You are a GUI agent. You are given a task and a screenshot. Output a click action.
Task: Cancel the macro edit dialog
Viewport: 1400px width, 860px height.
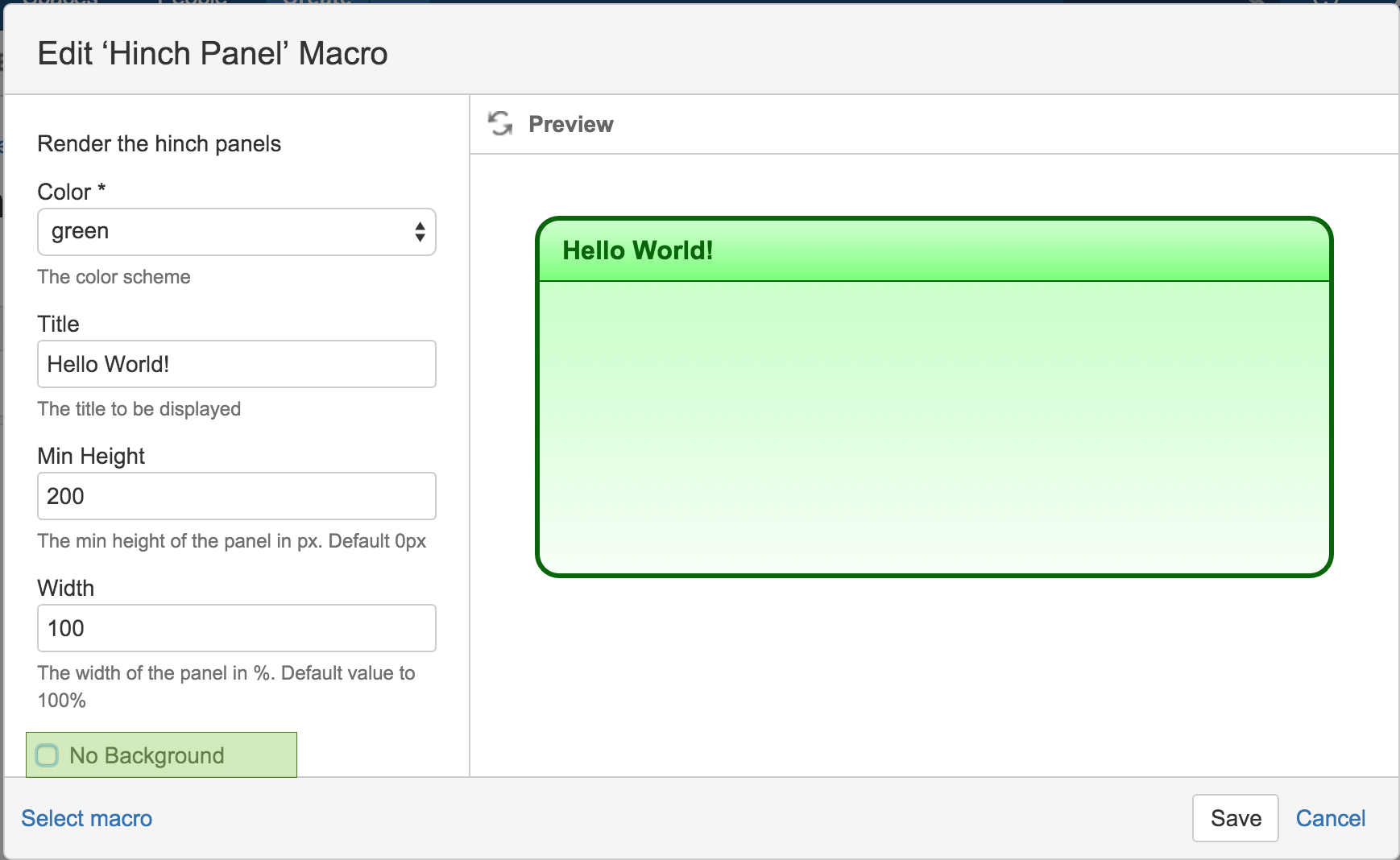(1330, 818)
